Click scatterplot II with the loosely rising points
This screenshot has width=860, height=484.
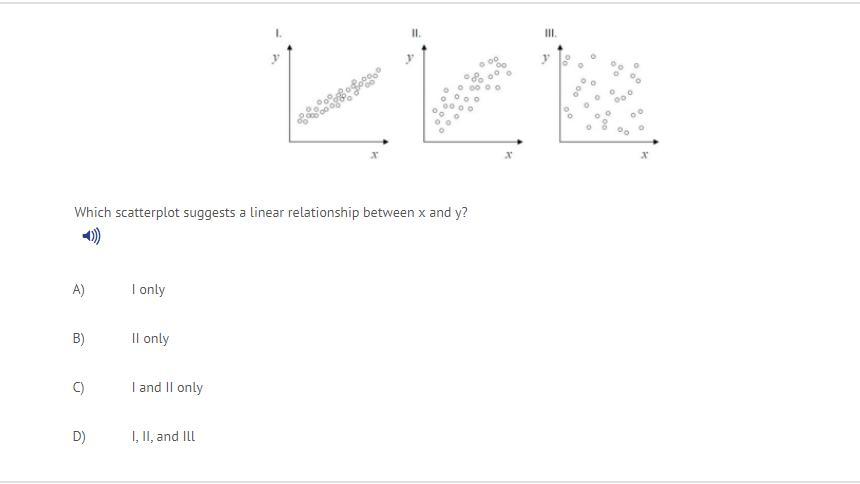click(x=470, y=95)
